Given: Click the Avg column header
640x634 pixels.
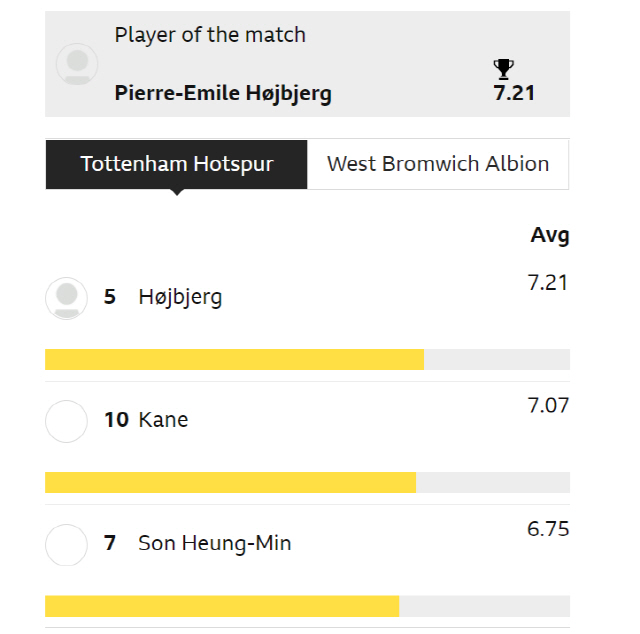Looking at the screenshot, I should coord(550,236).
